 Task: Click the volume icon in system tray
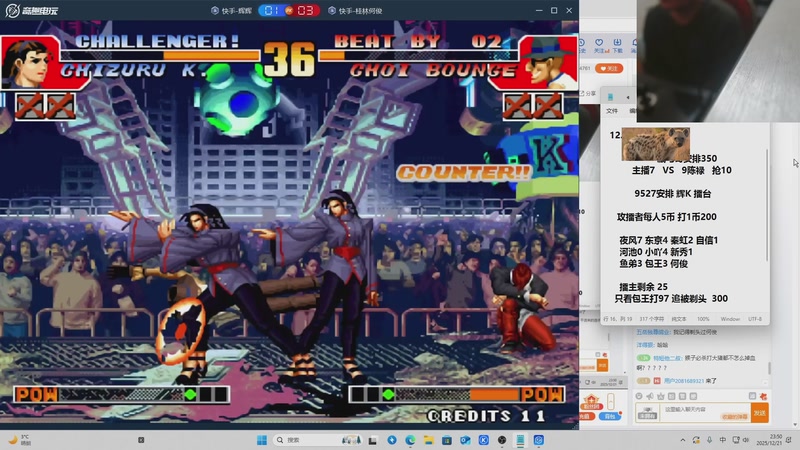(x=746, y=440)
